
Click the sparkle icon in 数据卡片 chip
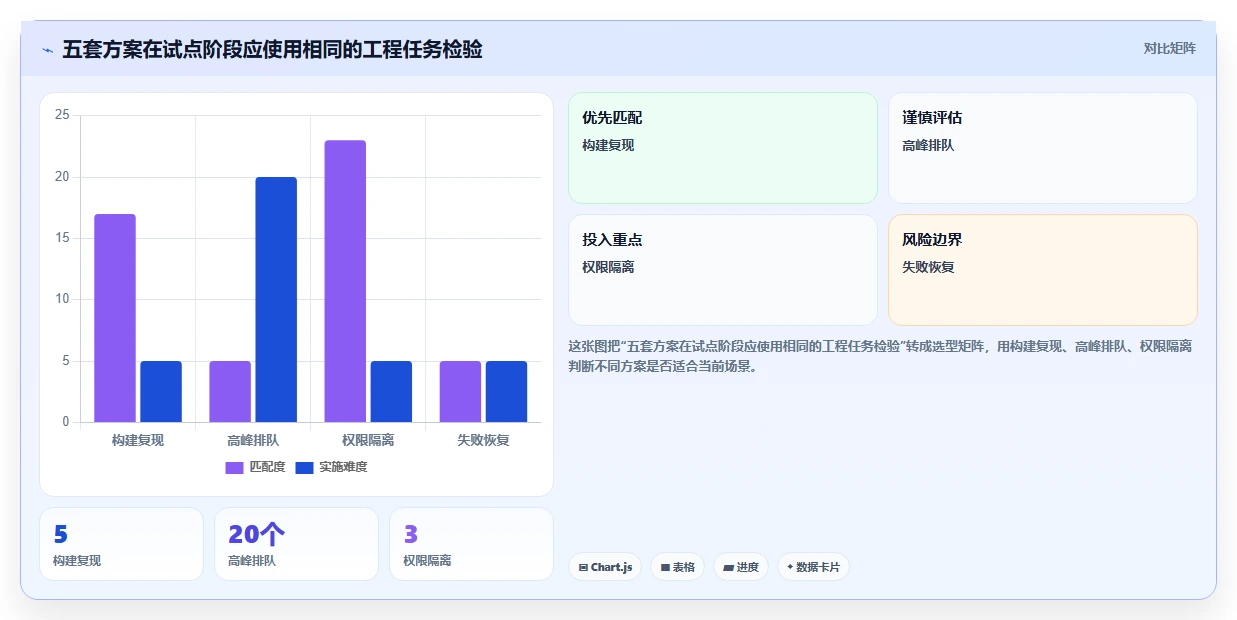click(790, 567)
